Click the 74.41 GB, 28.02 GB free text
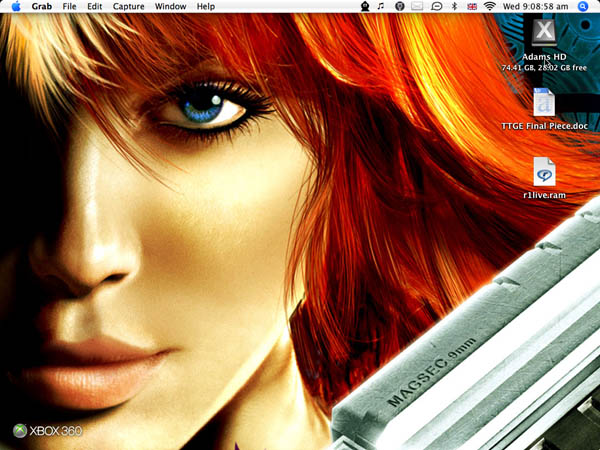 pyautogui.click(x=544, y=68)
